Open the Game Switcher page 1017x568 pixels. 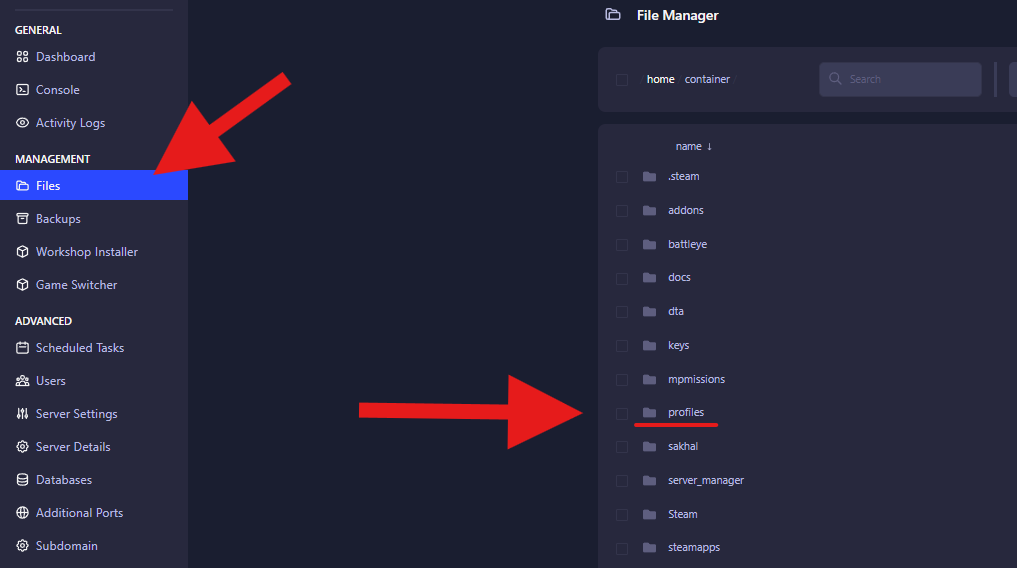click(x=76, y=285)
